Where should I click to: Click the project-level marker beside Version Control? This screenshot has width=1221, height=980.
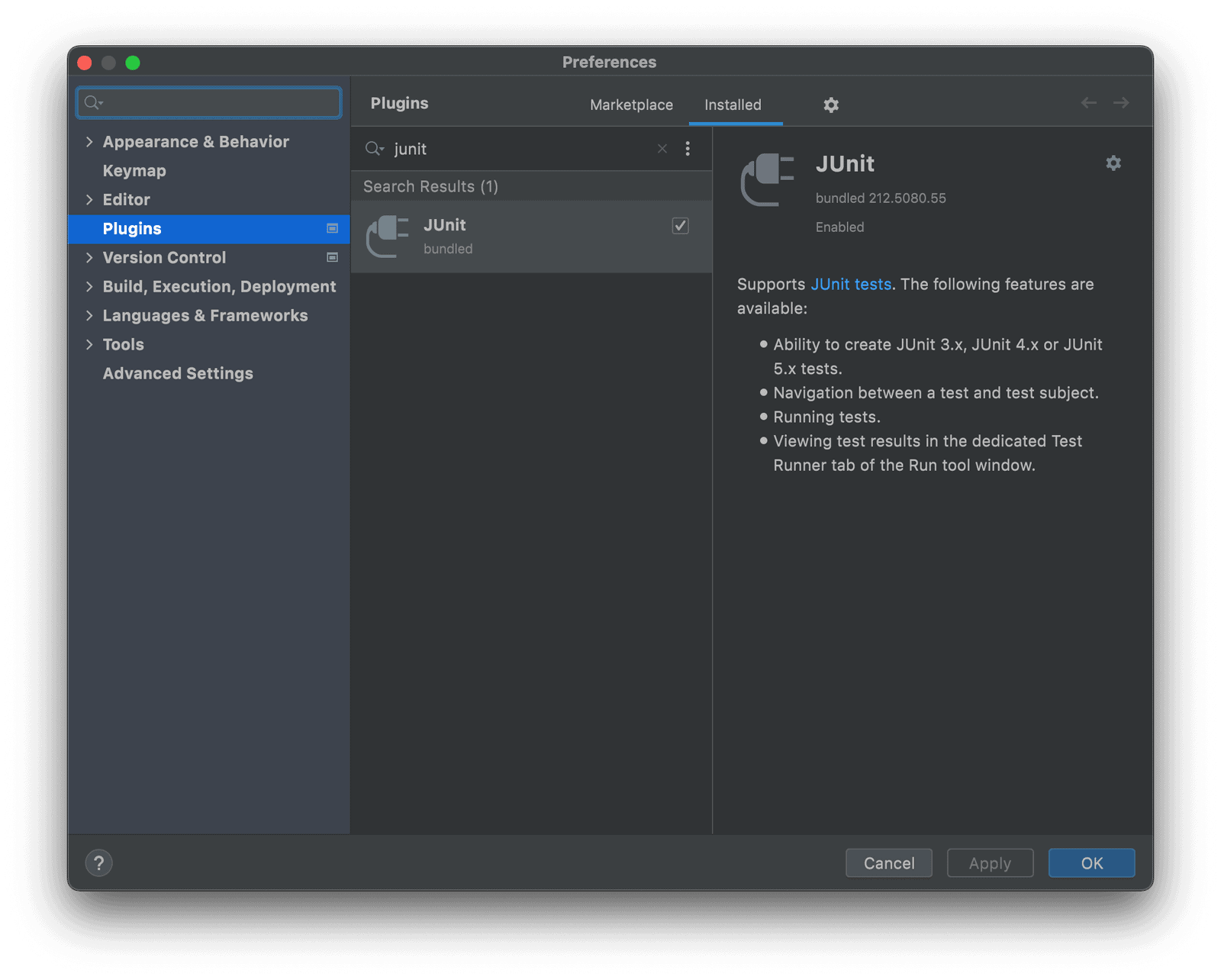[332, 258]
